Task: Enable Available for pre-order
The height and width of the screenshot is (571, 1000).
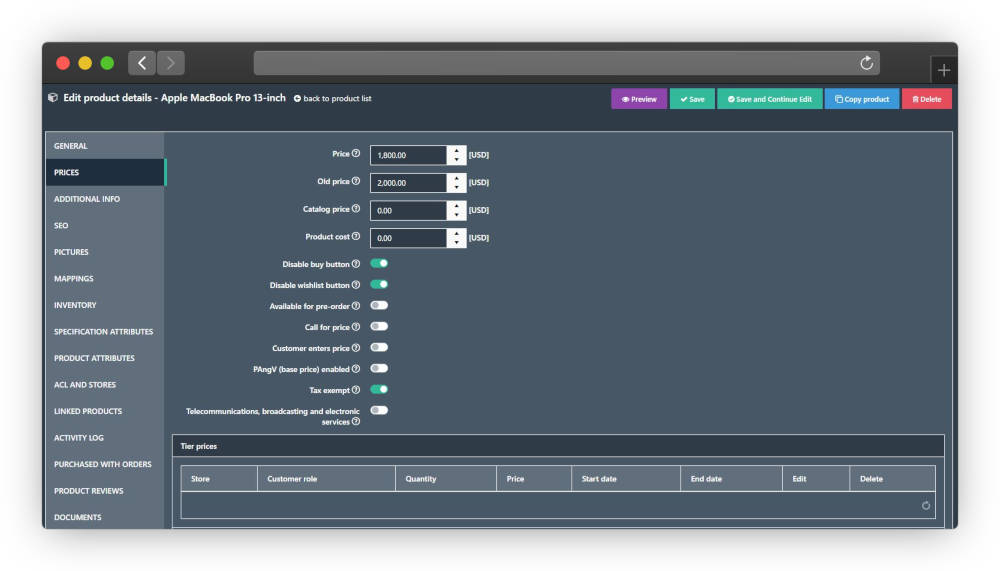Action: 379,306
